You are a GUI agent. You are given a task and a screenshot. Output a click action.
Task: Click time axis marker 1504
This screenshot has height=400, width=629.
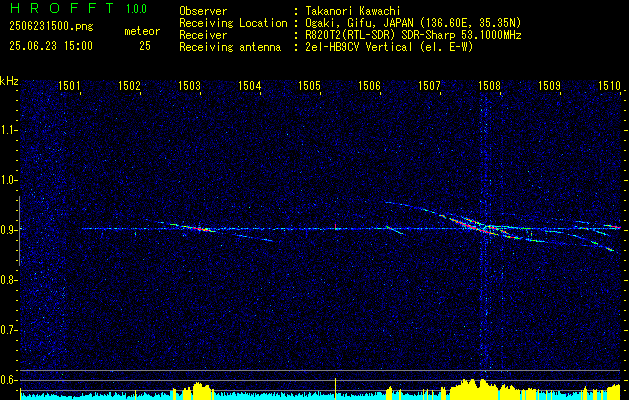[250, 85]
